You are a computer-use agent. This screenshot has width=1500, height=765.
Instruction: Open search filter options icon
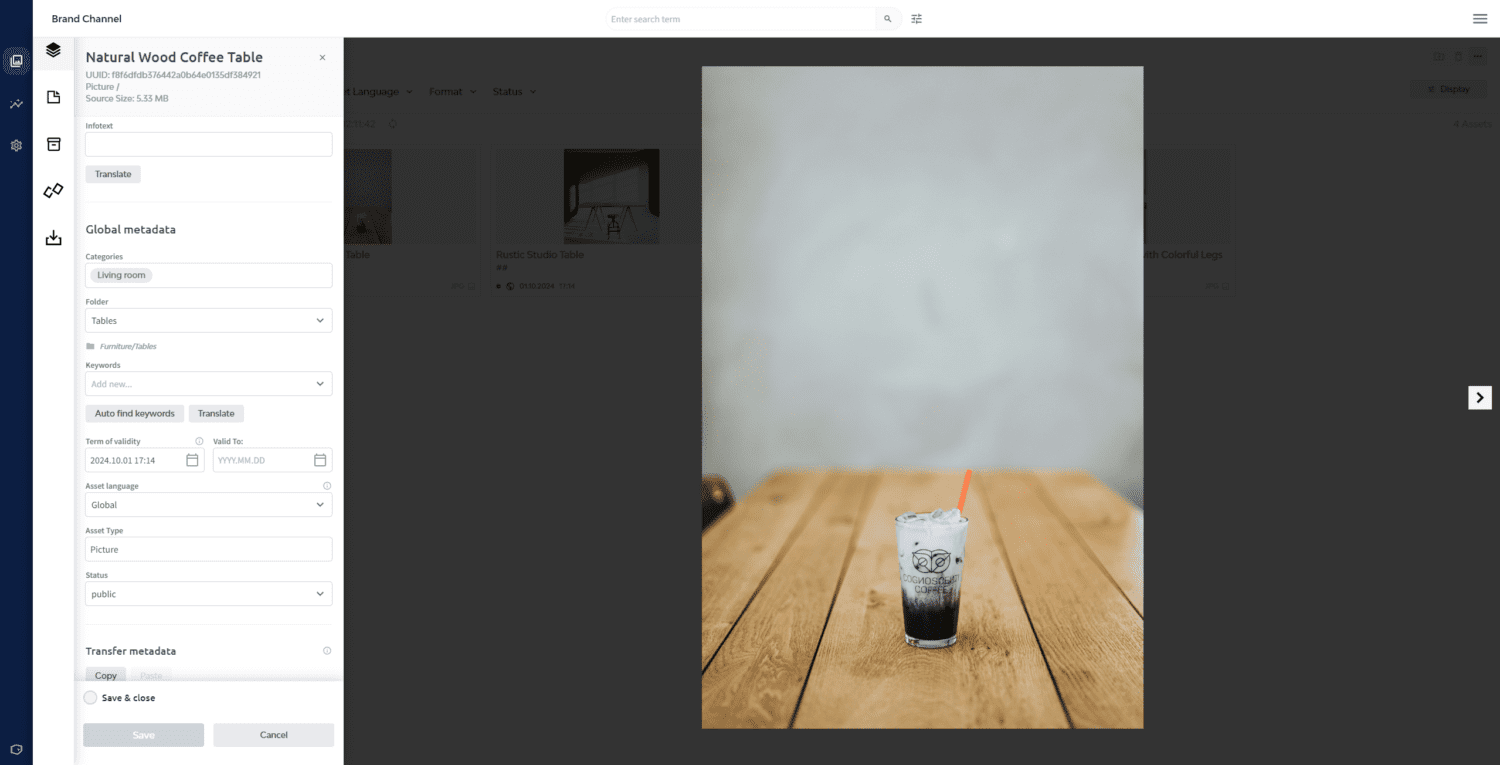coord(917,19)
